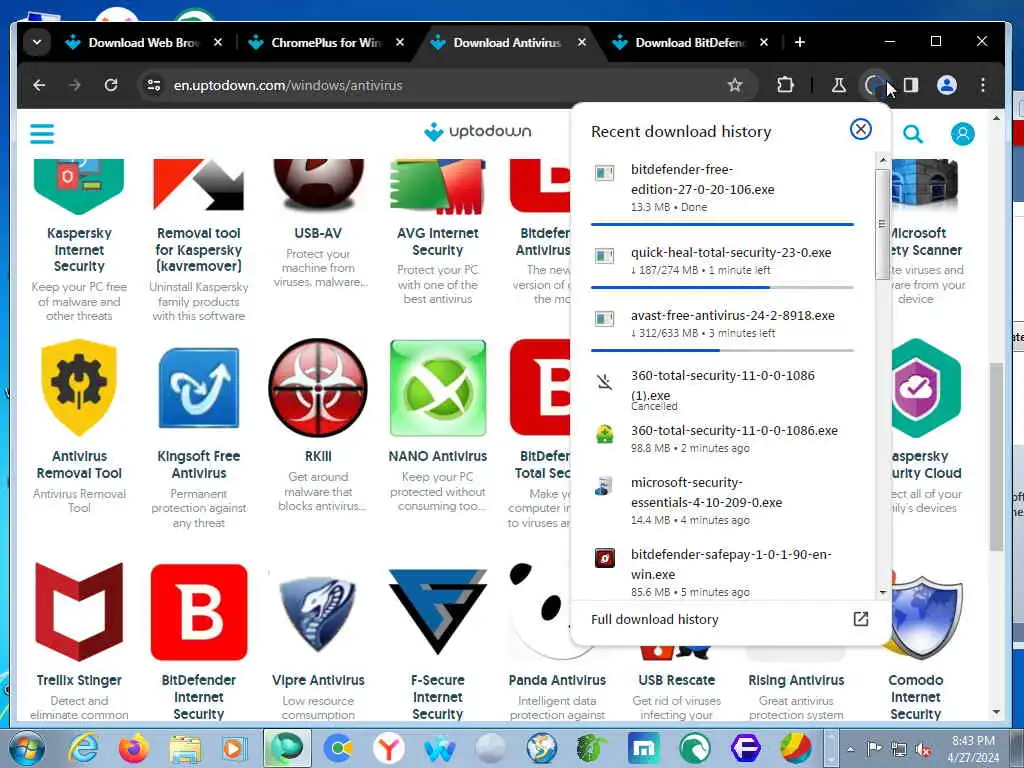Reload the current page
Screen dimensions: 1024x768
(x=111, y=86)
